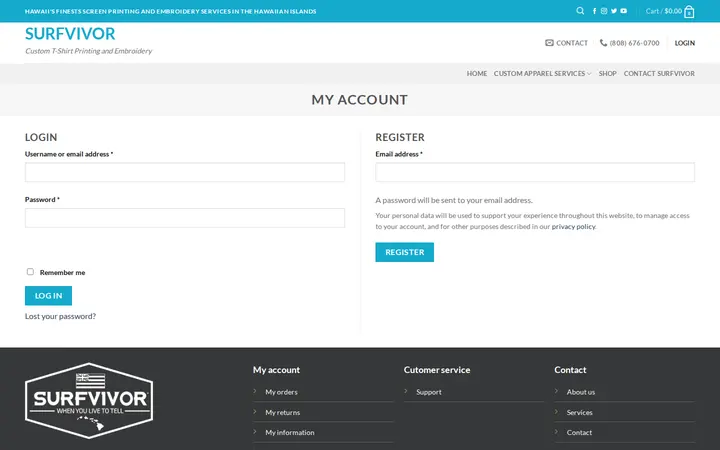Open the About us footer link
This screenshot has width=720, height=450.
coord(581,392)
